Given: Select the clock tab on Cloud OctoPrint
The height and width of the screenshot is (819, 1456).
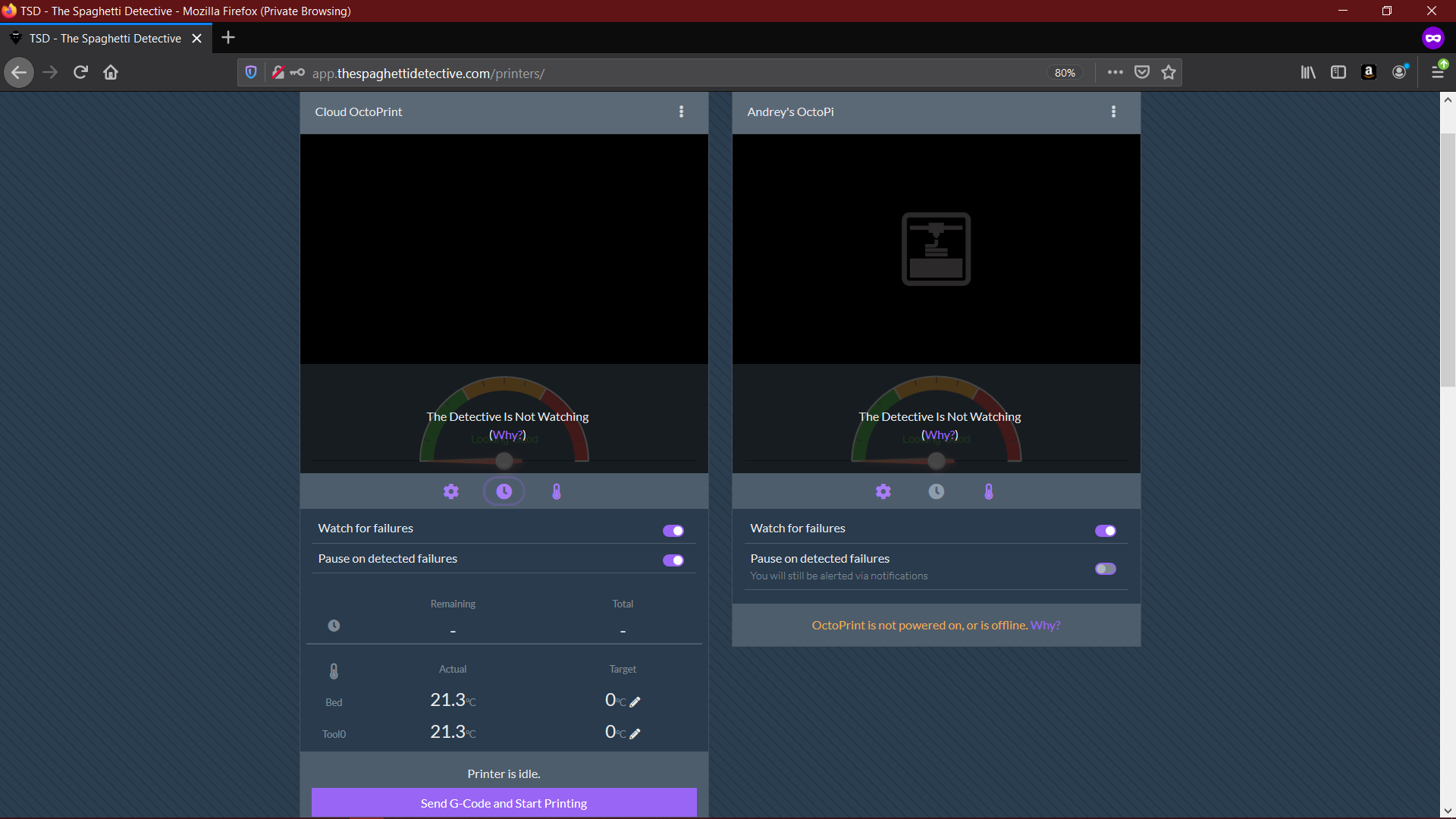Looking at the screenshot, I should coord(504,491).
